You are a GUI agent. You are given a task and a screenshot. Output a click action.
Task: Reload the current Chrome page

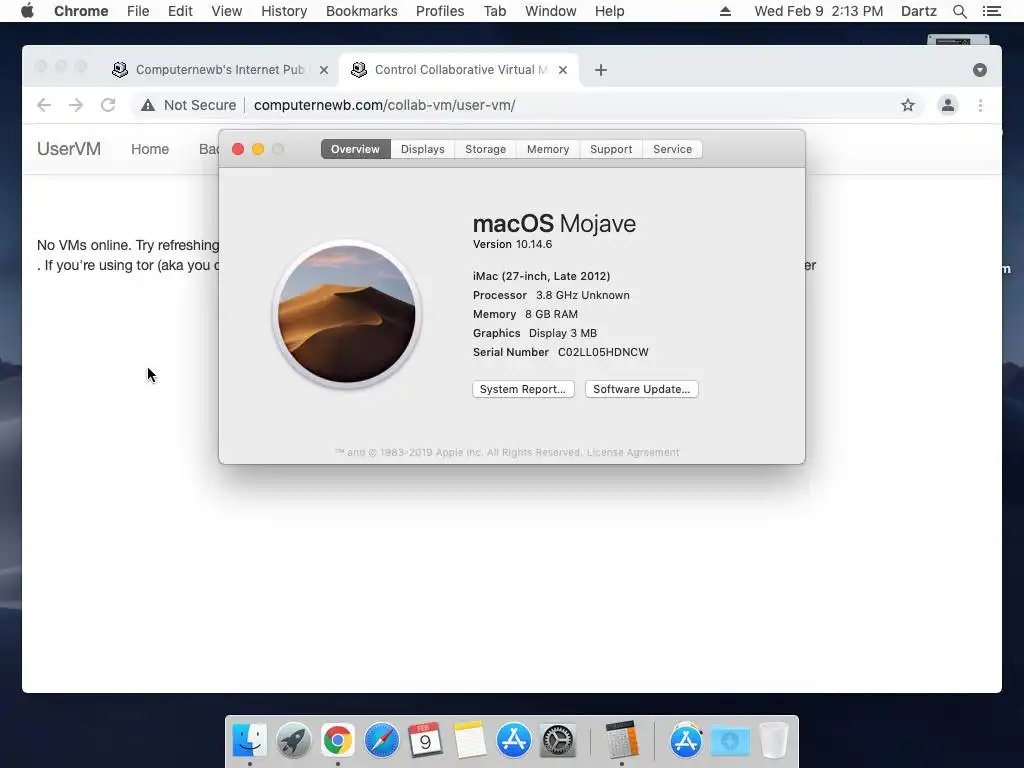tap(108, 105)
